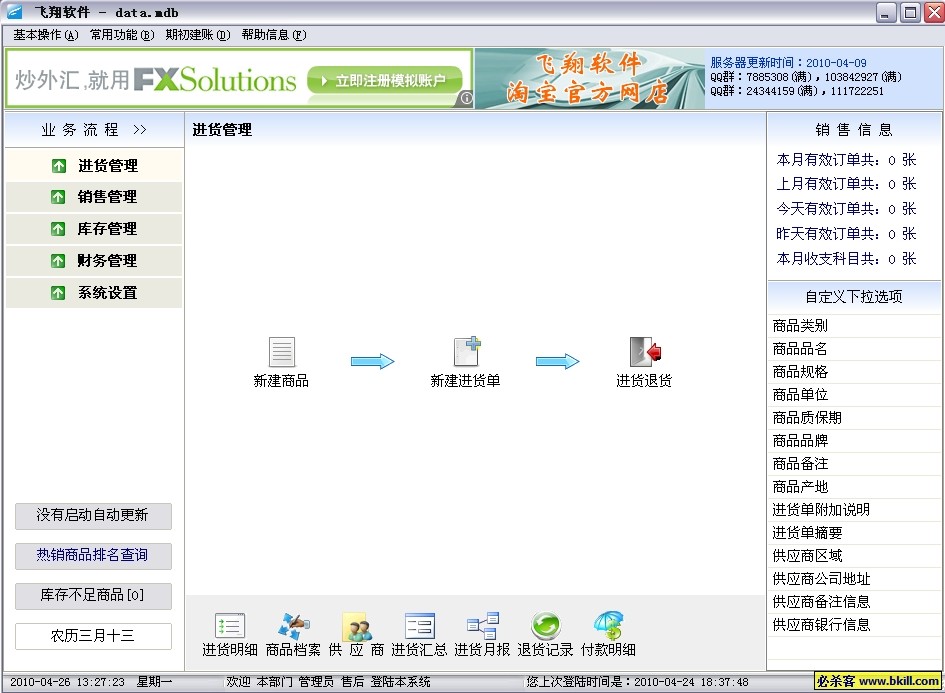Click green arrow icon beside 系统设置

tap(58, 293)
